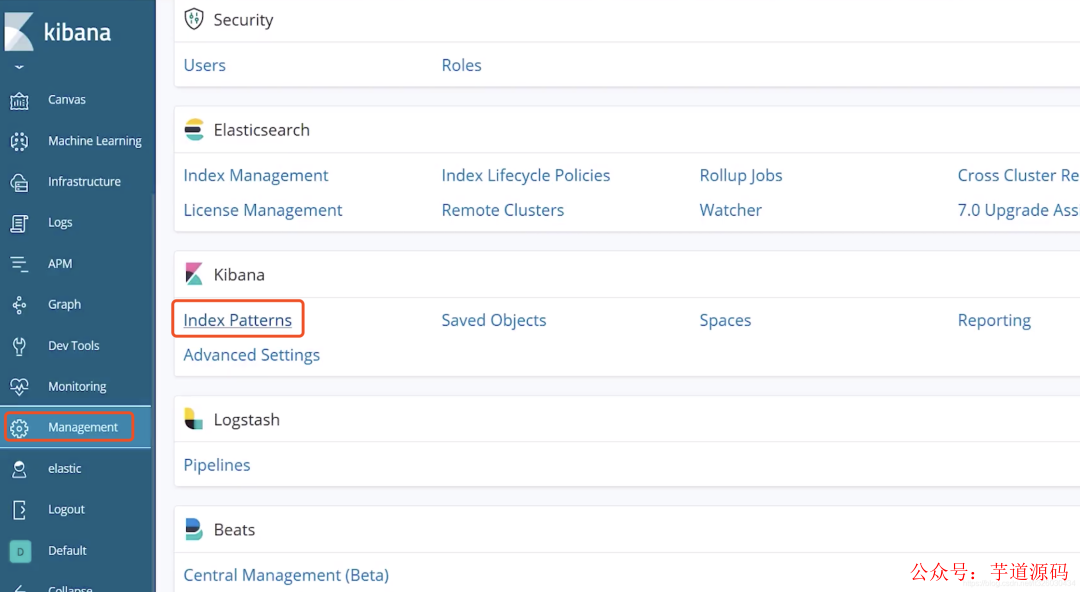Click the Elasticsearch section heading text

click(x=262, y=130)
